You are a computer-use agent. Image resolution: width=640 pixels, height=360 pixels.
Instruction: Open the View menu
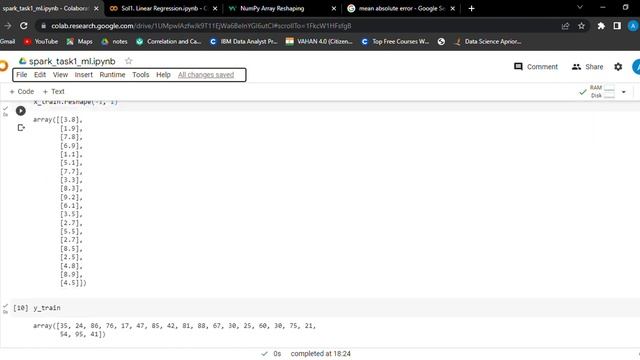(x=60, y=75)
